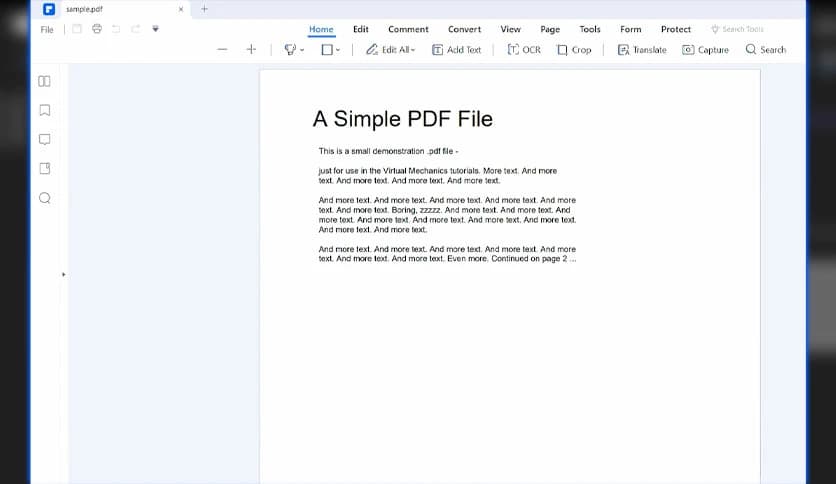Click the title 'A Simple PDF File'
The width and height of the screenshot is (836, 484).
point(403,119)
